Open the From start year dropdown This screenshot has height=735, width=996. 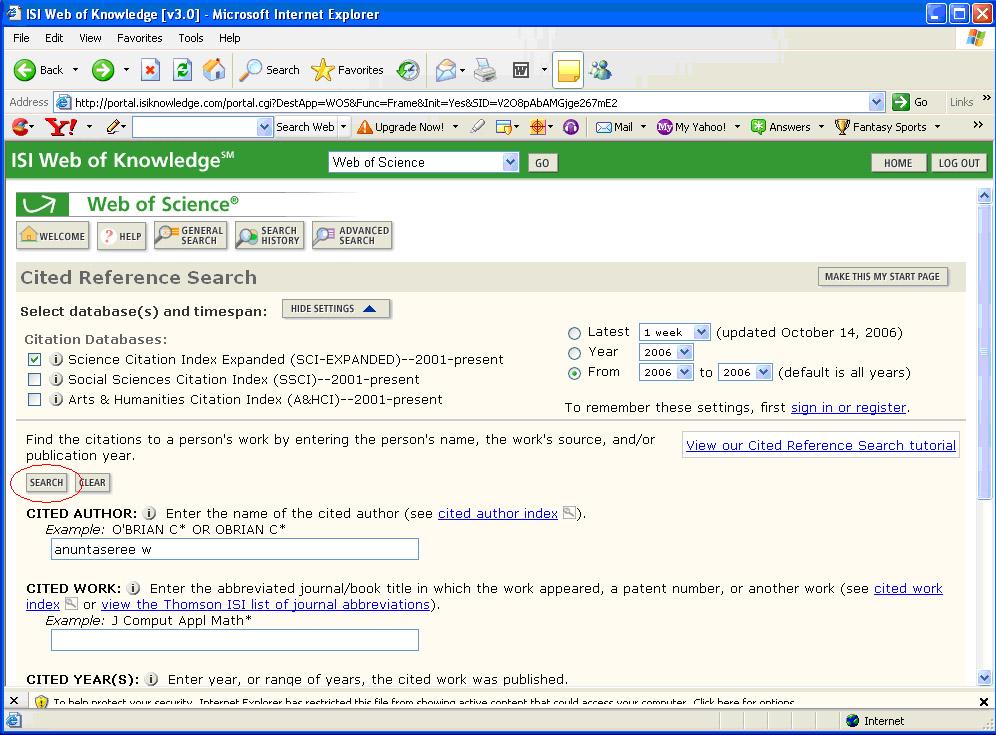coord(666,372)
